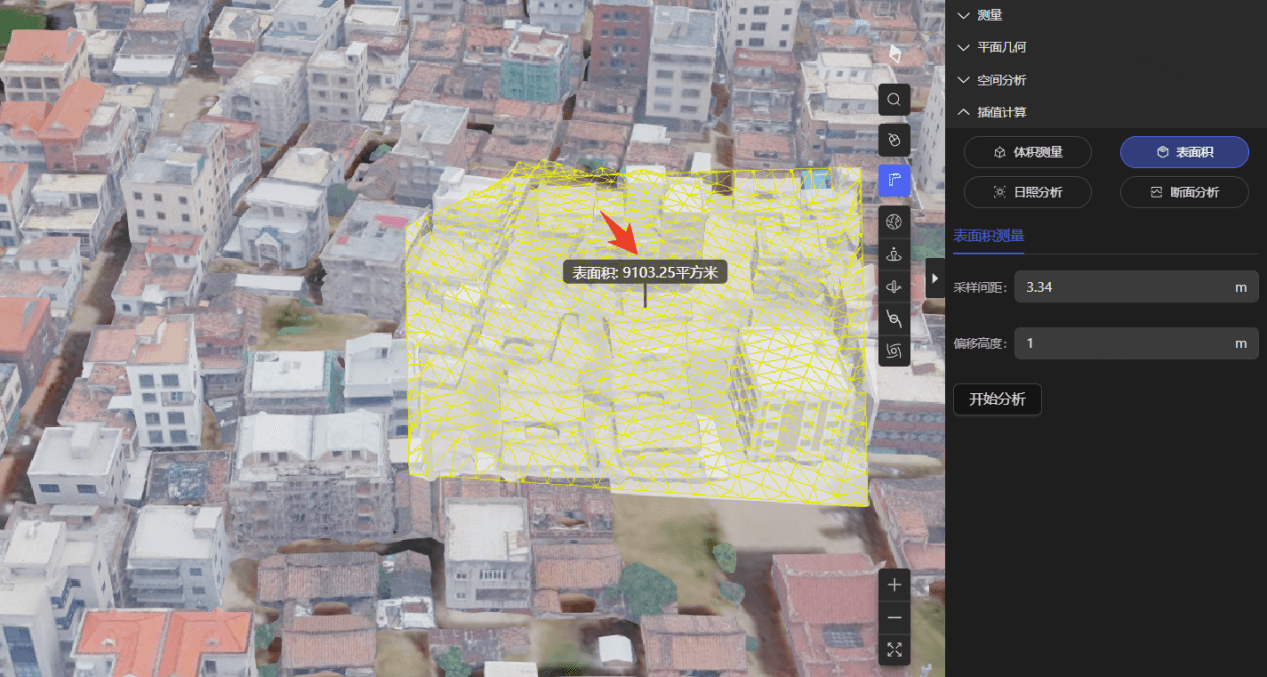1267x677 pixels.
Task: Switch to the 断面分析 tool
Action: pos(1184,192)
